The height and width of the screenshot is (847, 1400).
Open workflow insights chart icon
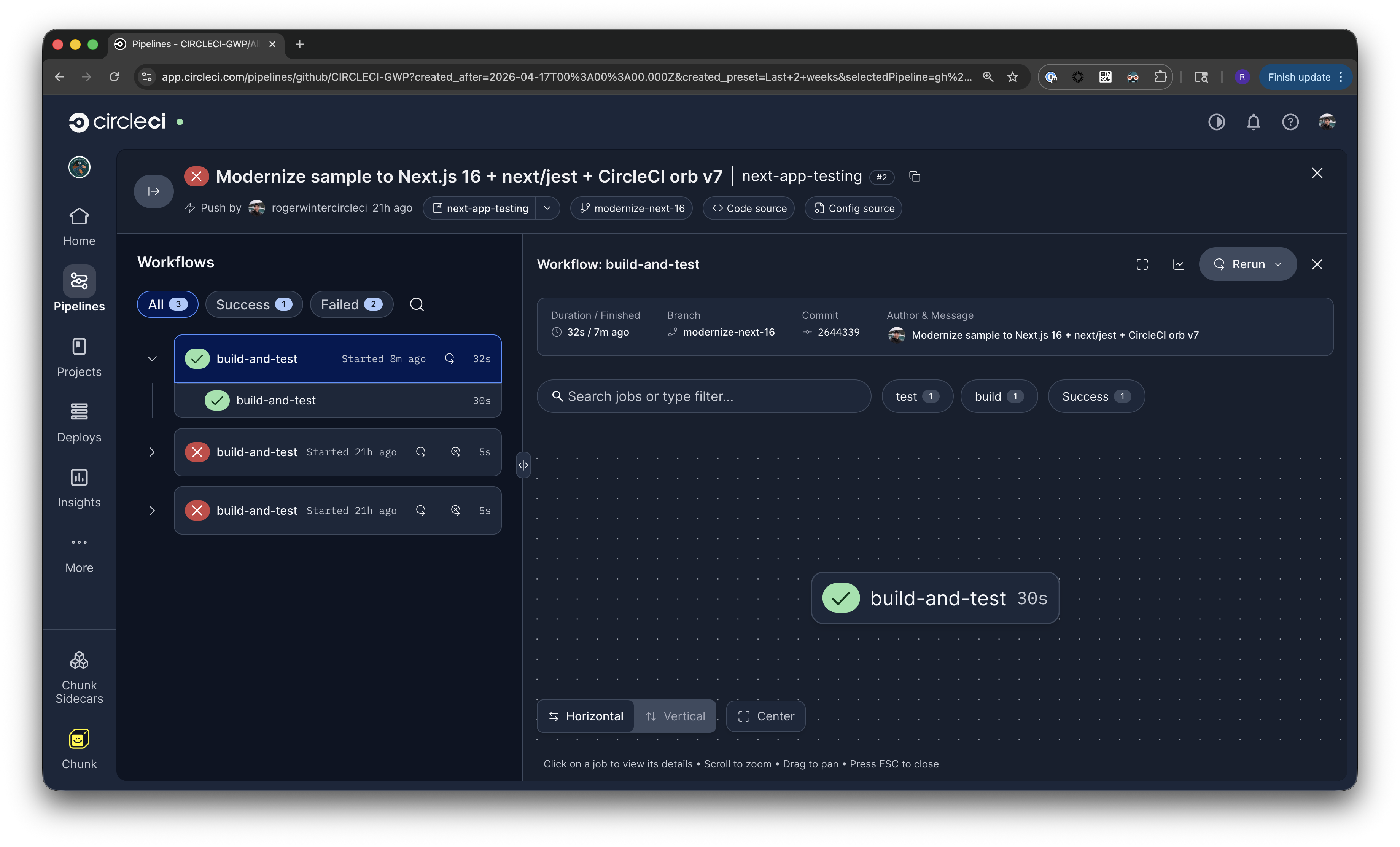coord(1178,264)
